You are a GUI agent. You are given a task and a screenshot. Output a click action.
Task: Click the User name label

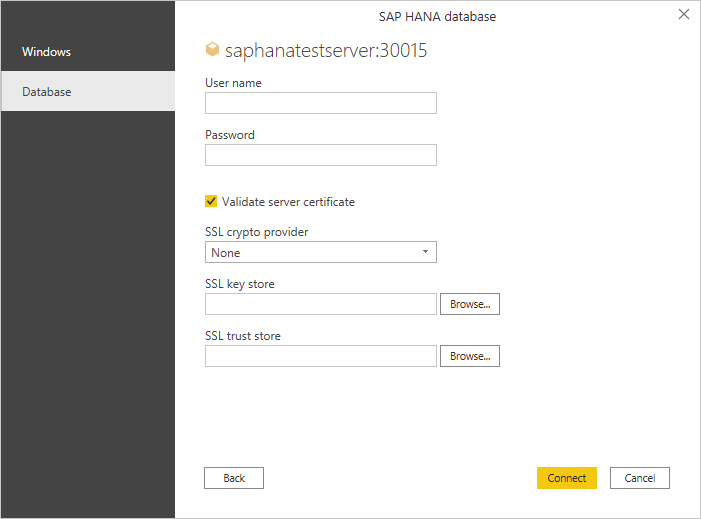233,83
